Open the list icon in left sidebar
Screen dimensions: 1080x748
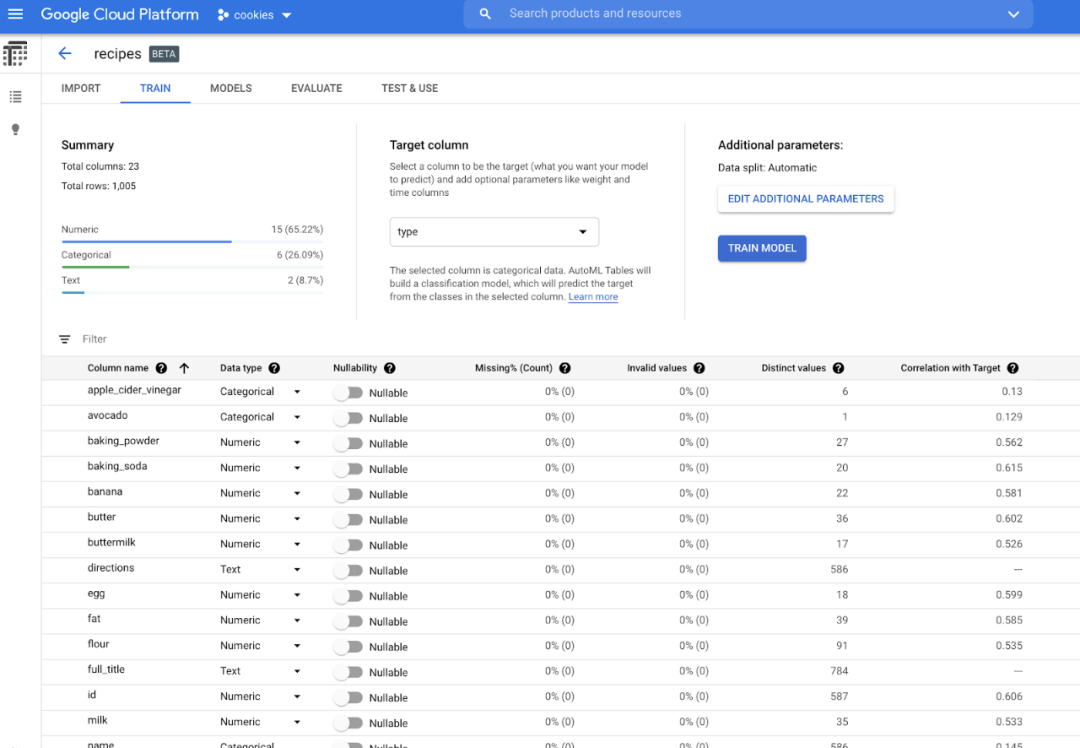15,97
